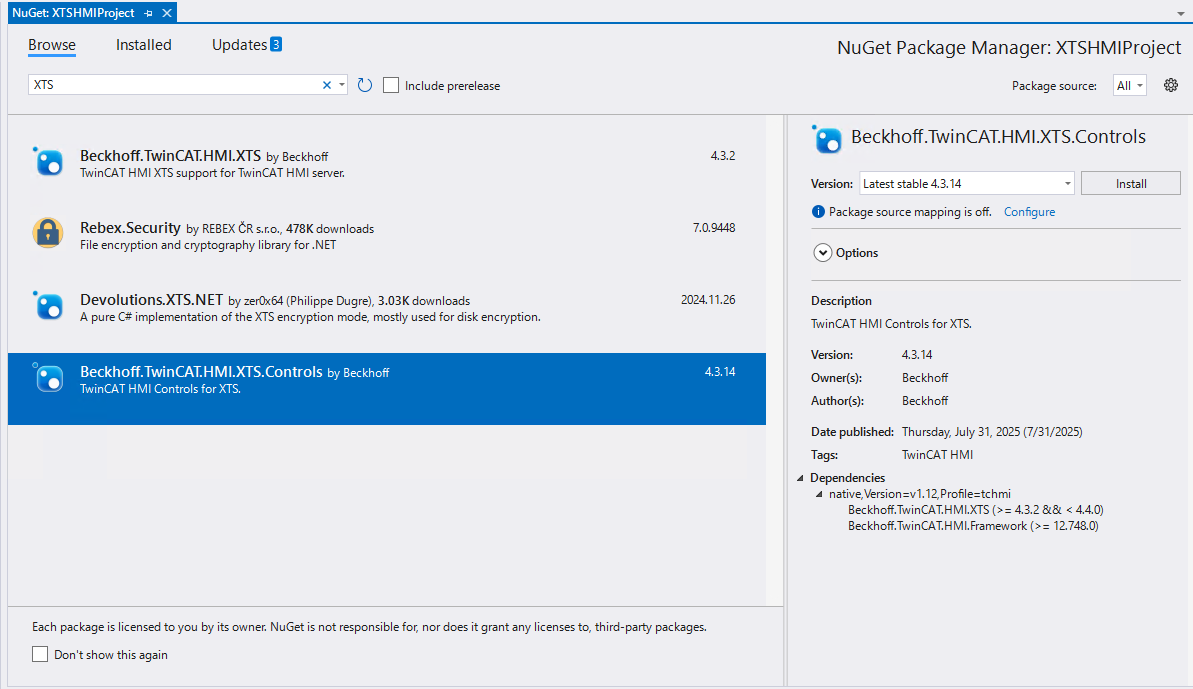Image resolution: width=1193 pixels, height=689 pixels.
Task: Enable the Include prerelease checkbox
Action: 391,85
